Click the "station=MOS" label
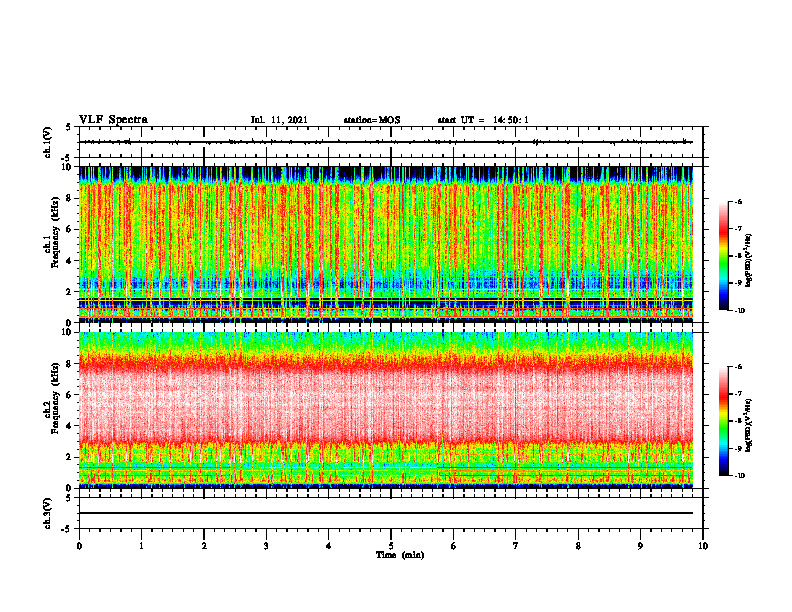The image size is (792, 612). coord(372,120)
